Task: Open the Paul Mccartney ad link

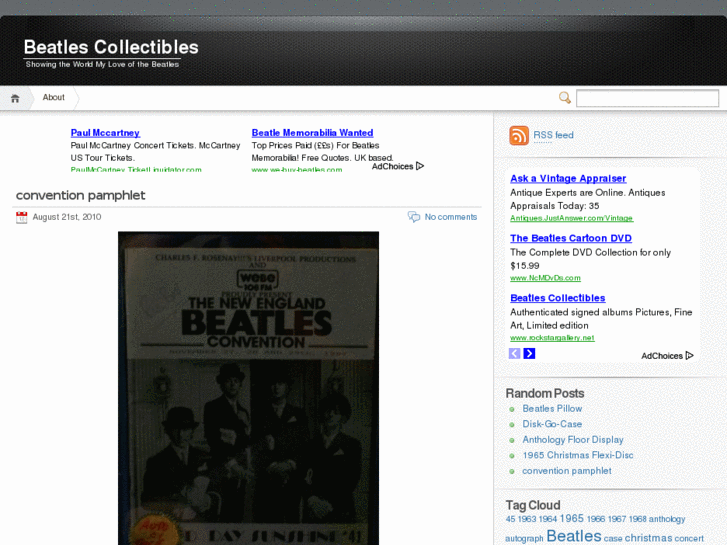Action: click(105, 133)
